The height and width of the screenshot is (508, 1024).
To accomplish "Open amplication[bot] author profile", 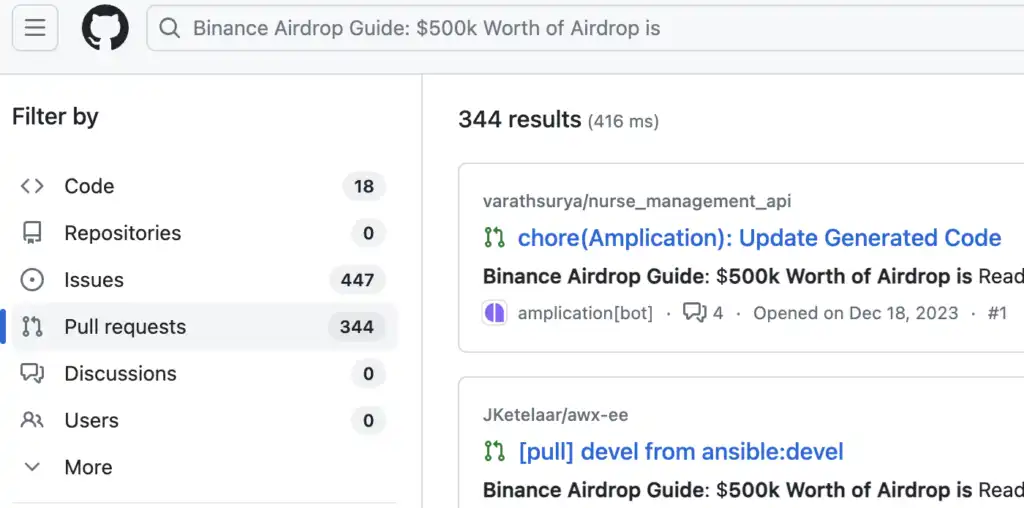I will pyautogui.click(x=585, y=313).
